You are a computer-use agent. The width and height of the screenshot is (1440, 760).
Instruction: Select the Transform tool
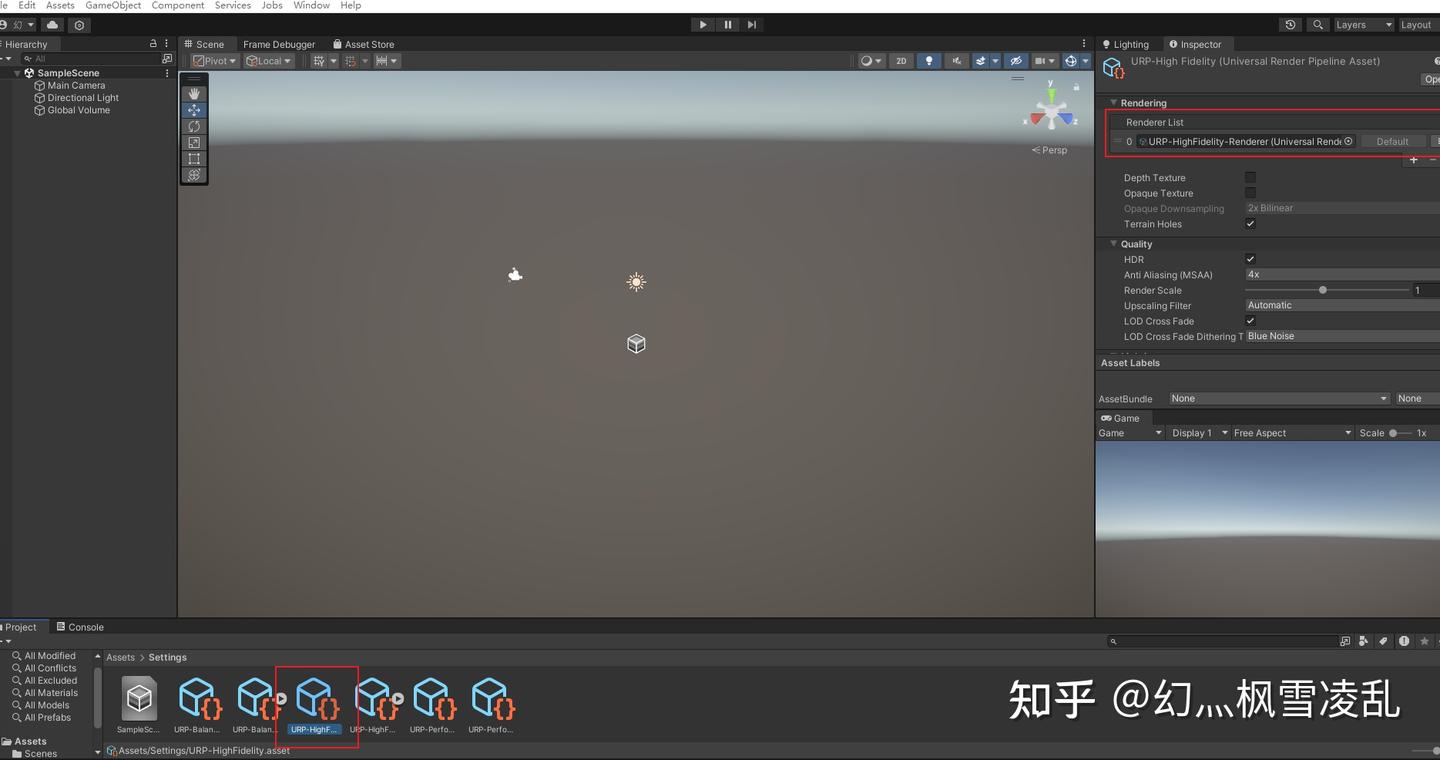point(194,175)
